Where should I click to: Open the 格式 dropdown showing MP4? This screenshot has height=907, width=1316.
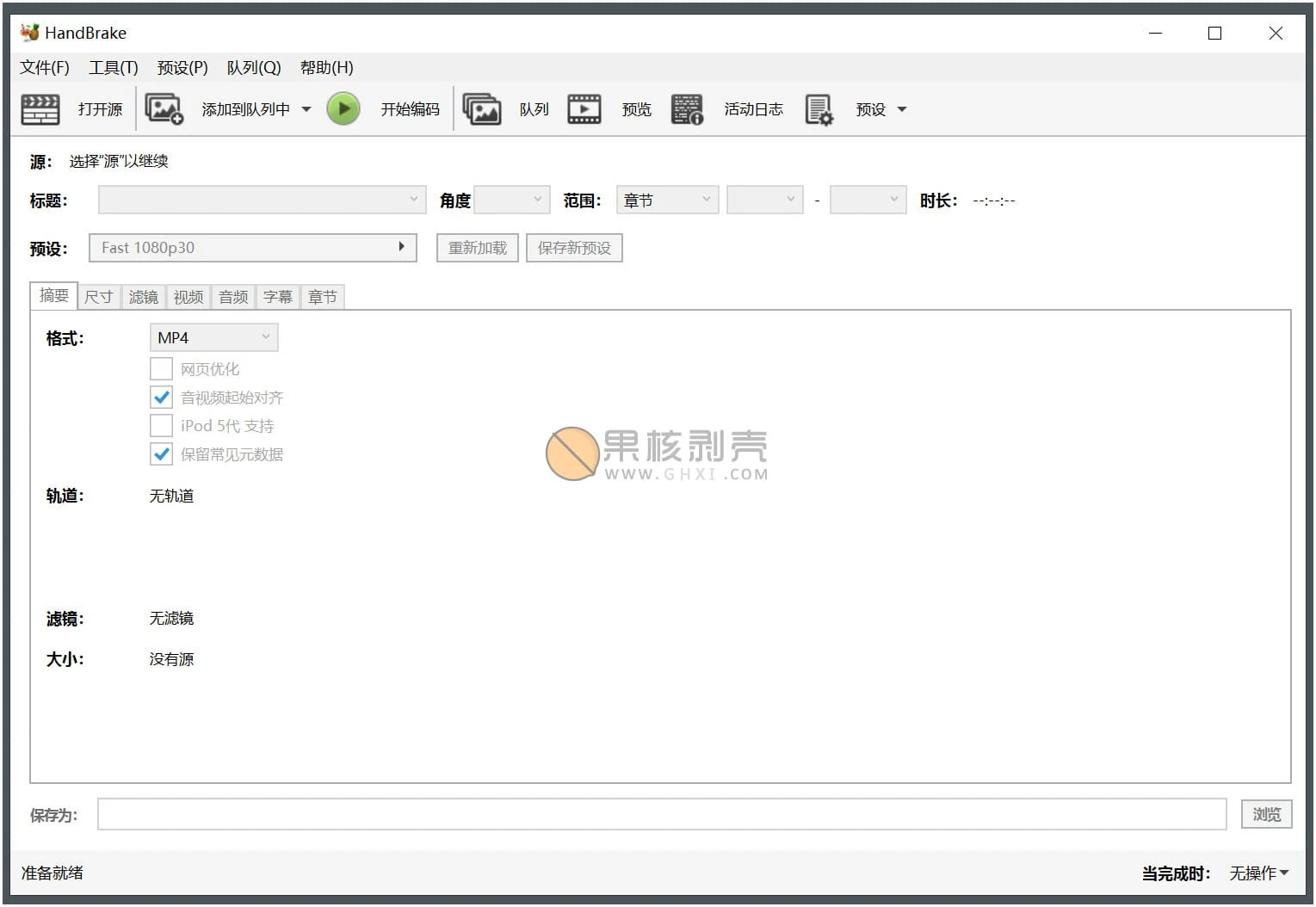[x=213, y=336]
